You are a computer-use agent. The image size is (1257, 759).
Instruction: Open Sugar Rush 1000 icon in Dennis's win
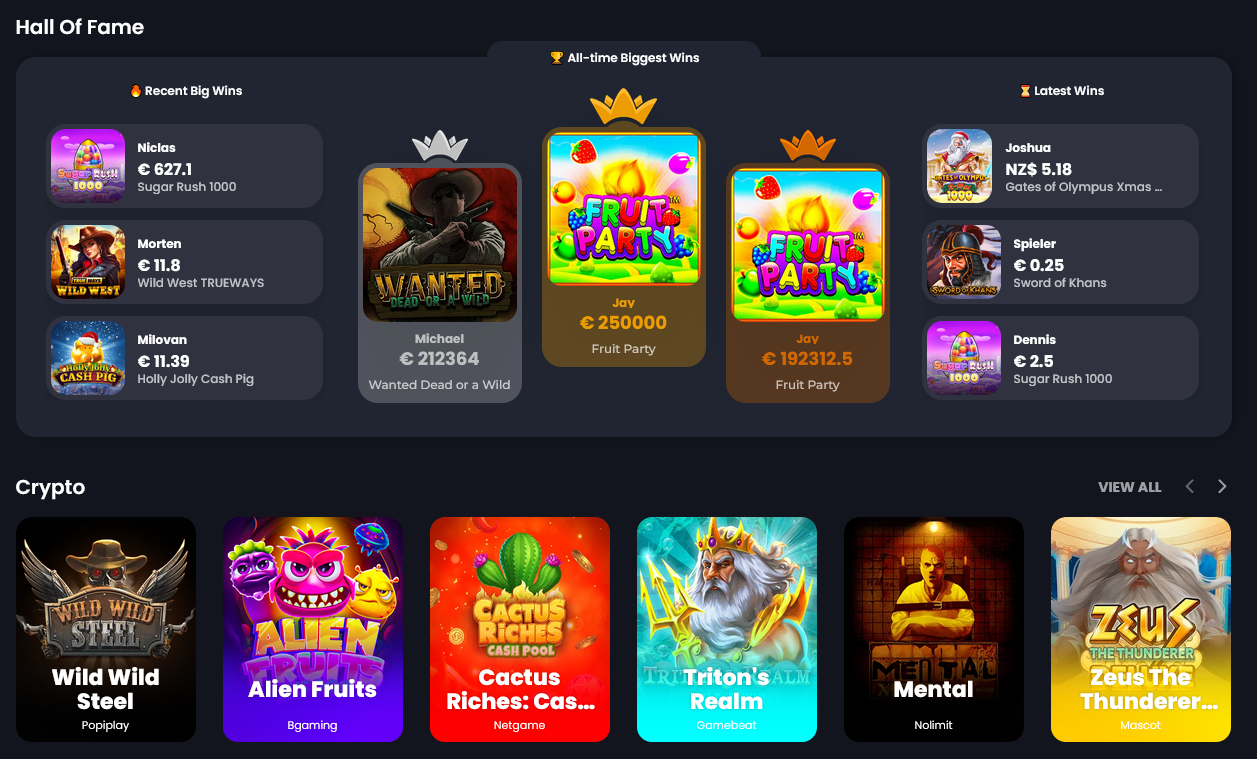pos(964,358)
